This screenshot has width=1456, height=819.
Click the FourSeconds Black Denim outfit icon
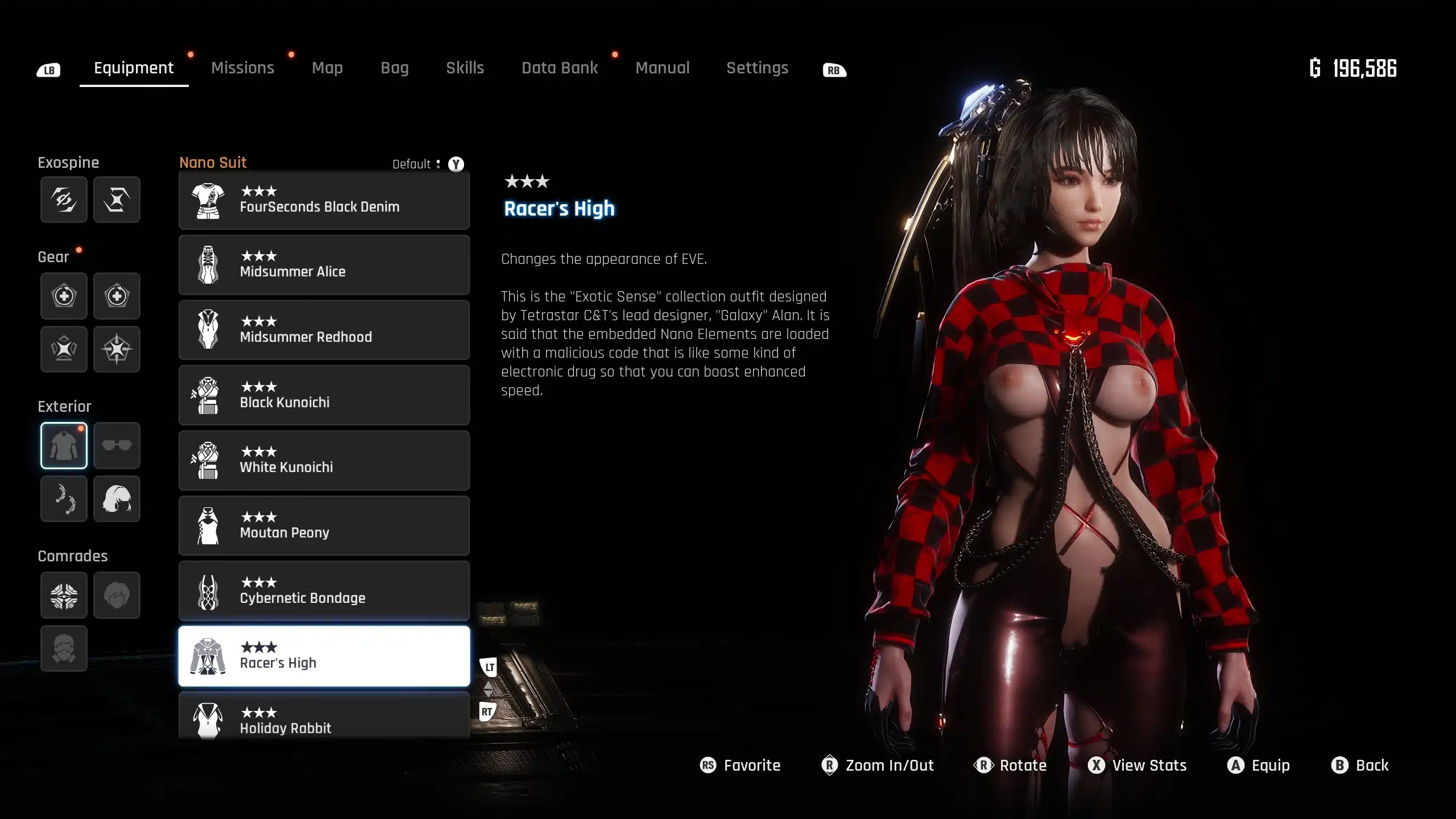[x=208, y=201]
